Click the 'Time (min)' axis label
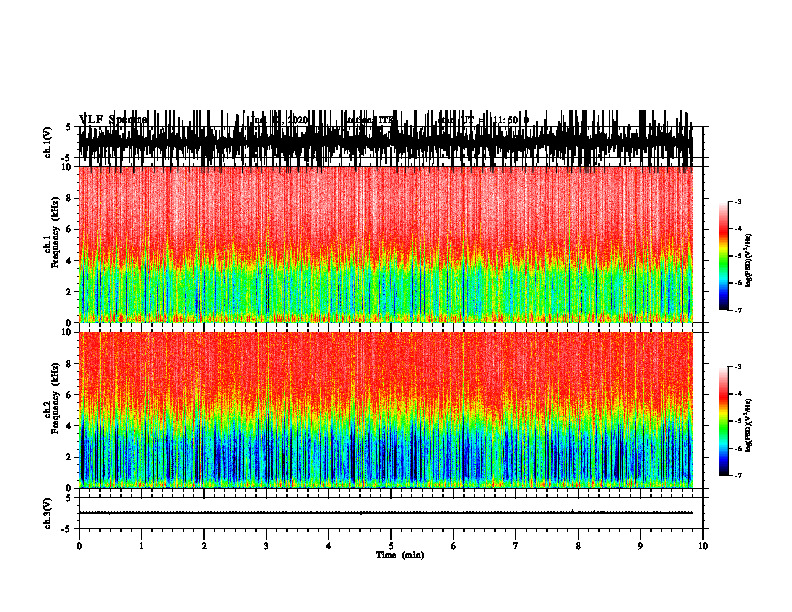 coord(400,555)
